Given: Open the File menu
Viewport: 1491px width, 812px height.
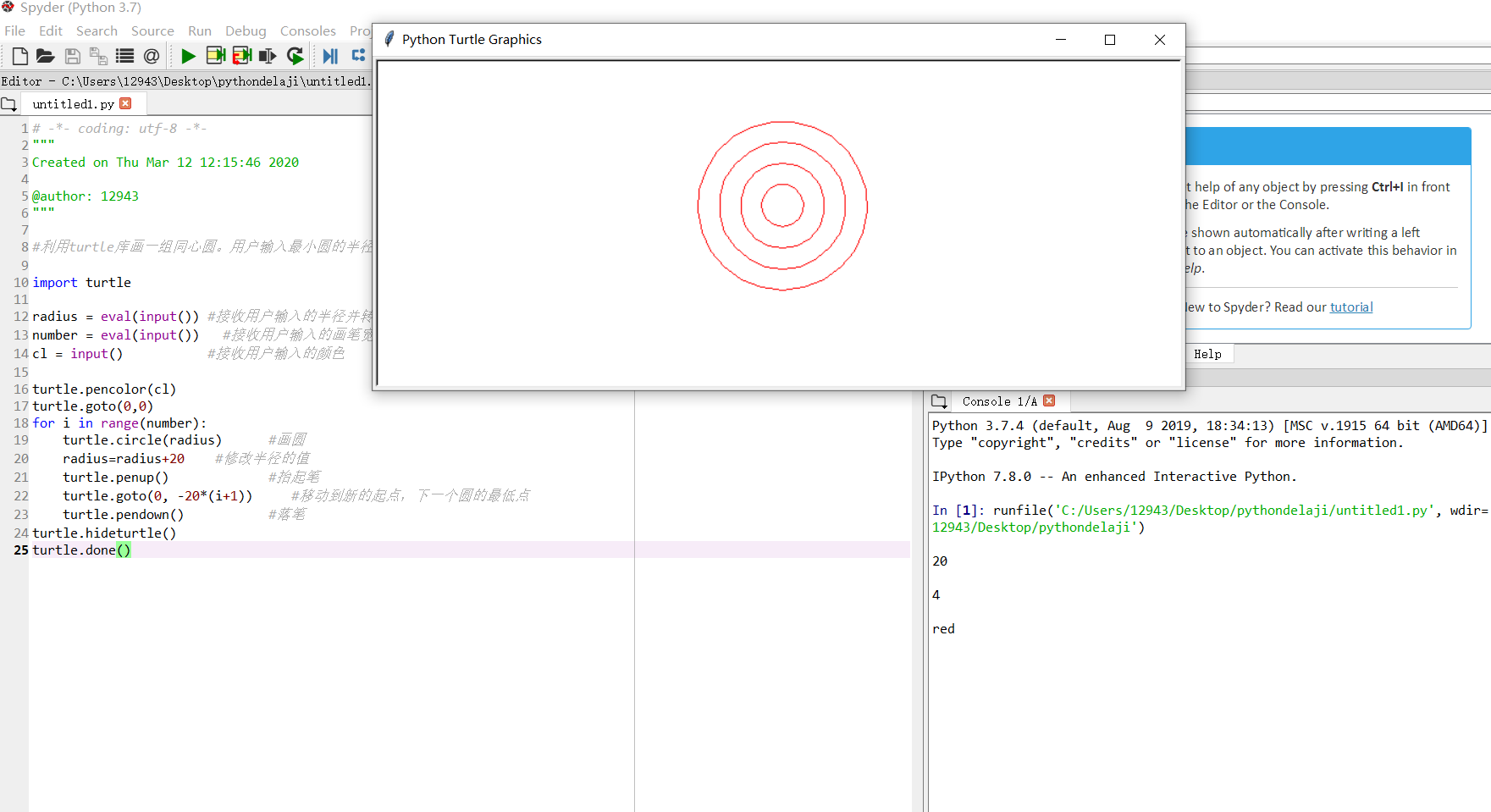Looking at the screenshot, I should coord(15,30).
